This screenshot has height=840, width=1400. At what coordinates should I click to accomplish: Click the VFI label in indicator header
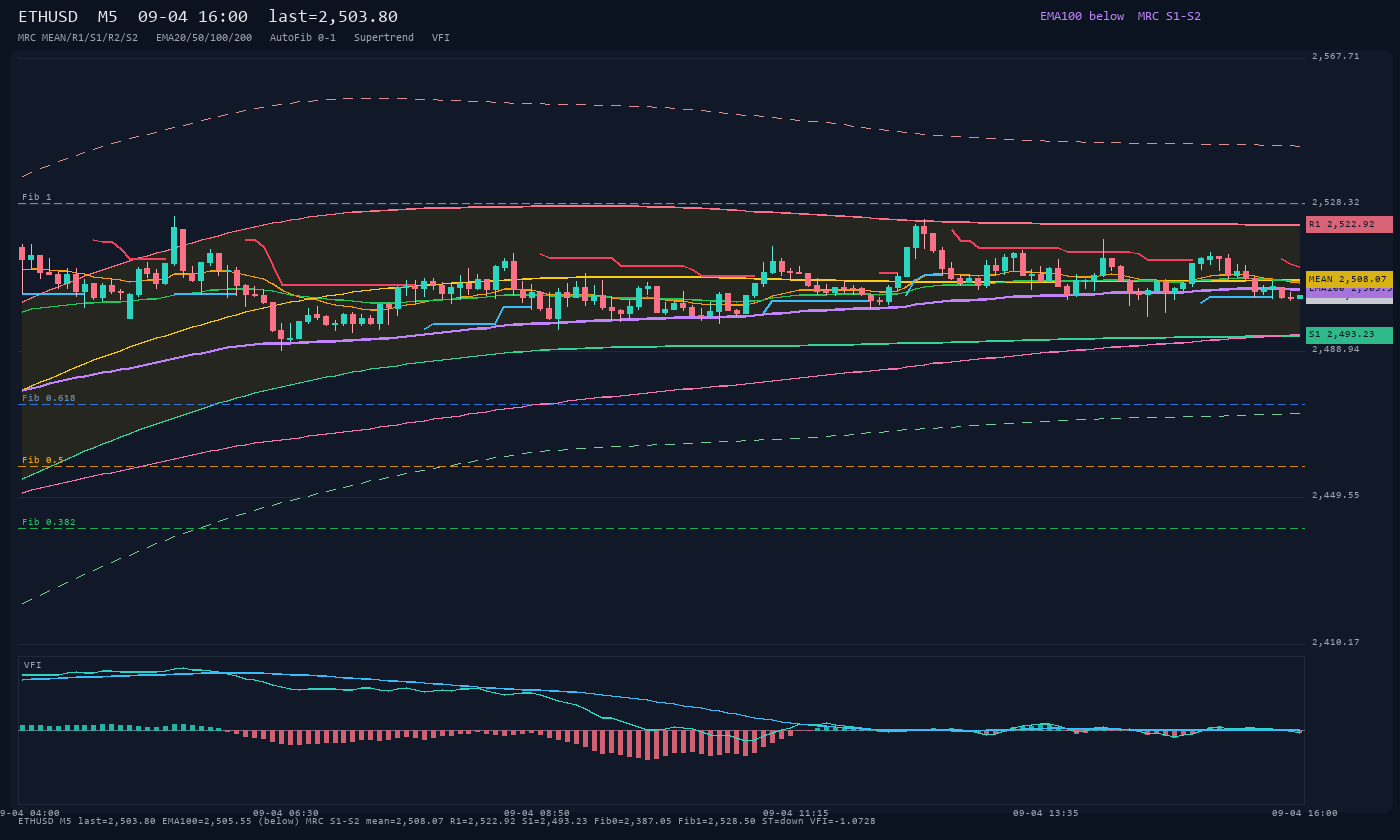pyautogui.click(x=441, y=37)
